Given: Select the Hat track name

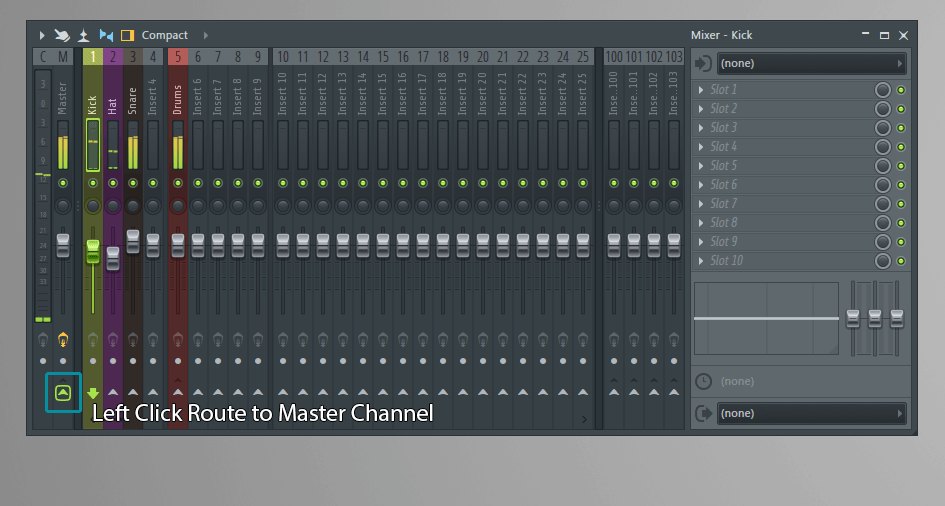Looking at the screenshot, I should tap(113, 107).
